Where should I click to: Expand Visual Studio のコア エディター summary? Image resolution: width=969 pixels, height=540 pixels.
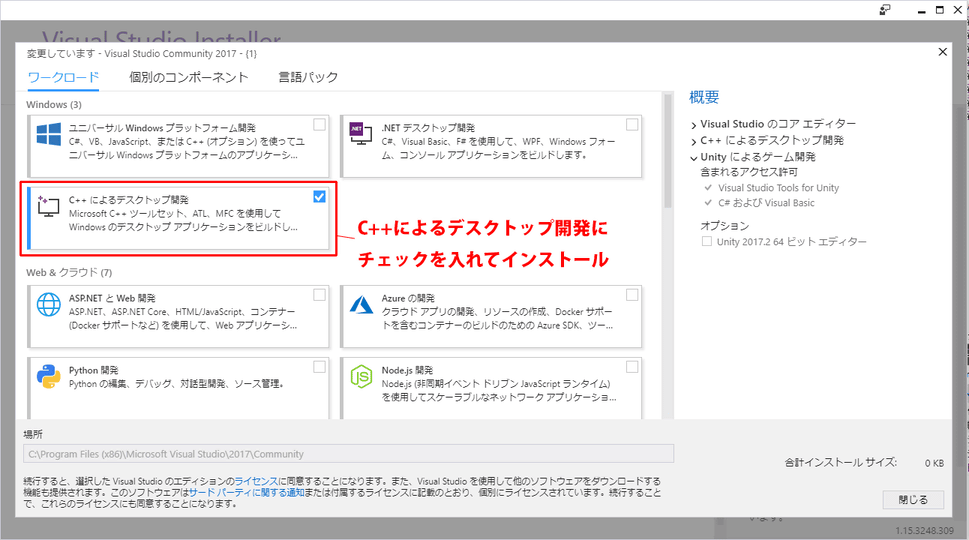[694, 125]
